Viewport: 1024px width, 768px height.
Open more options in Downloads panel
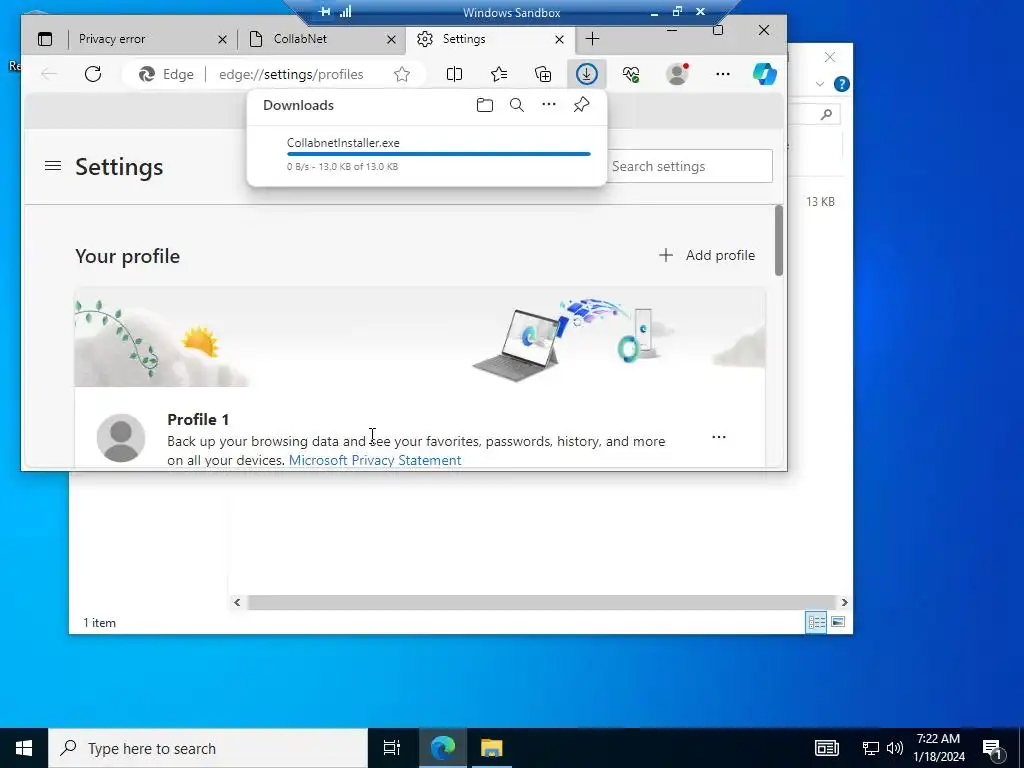(549, 105)
